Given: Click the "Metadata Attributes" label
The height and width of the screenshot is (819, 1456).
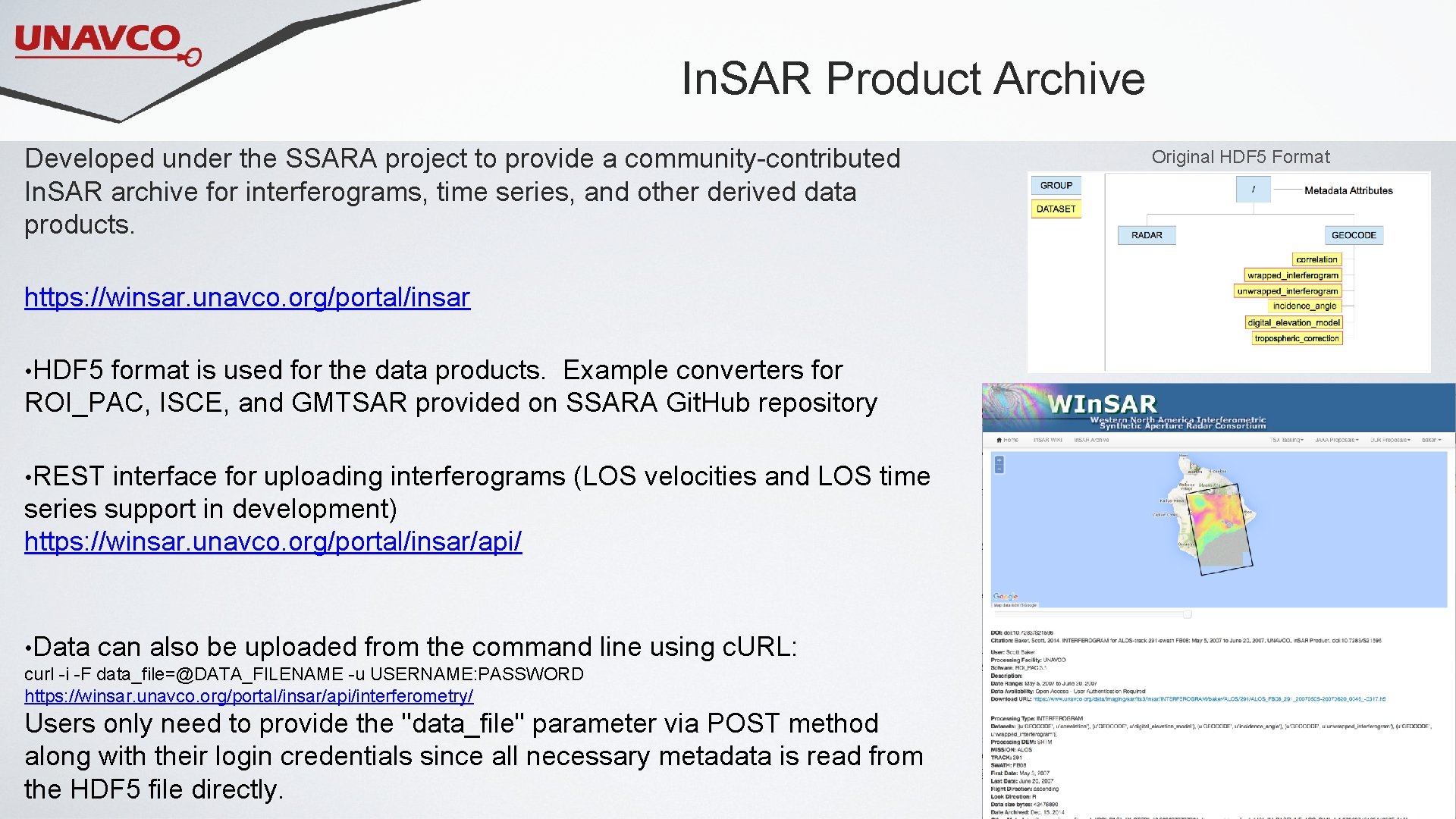Looking at the screenshot, I should coord(1348,190).
